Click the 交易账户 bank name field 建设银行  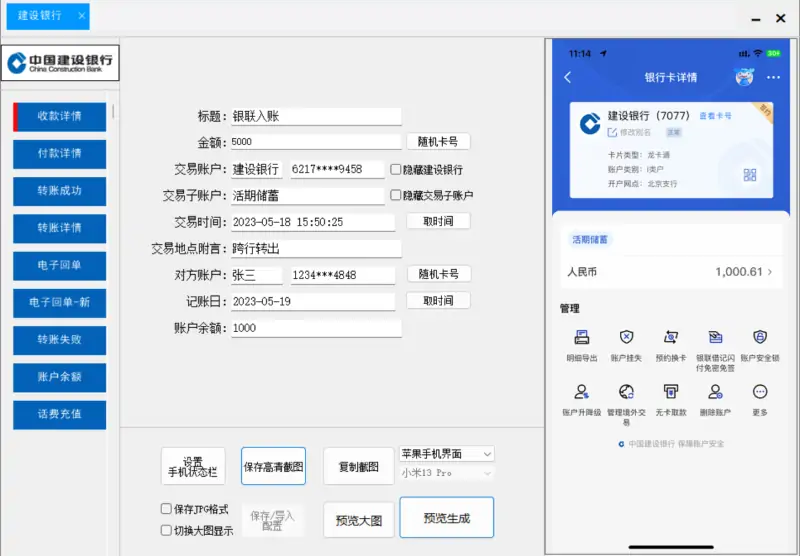click(x=256, y=169)
